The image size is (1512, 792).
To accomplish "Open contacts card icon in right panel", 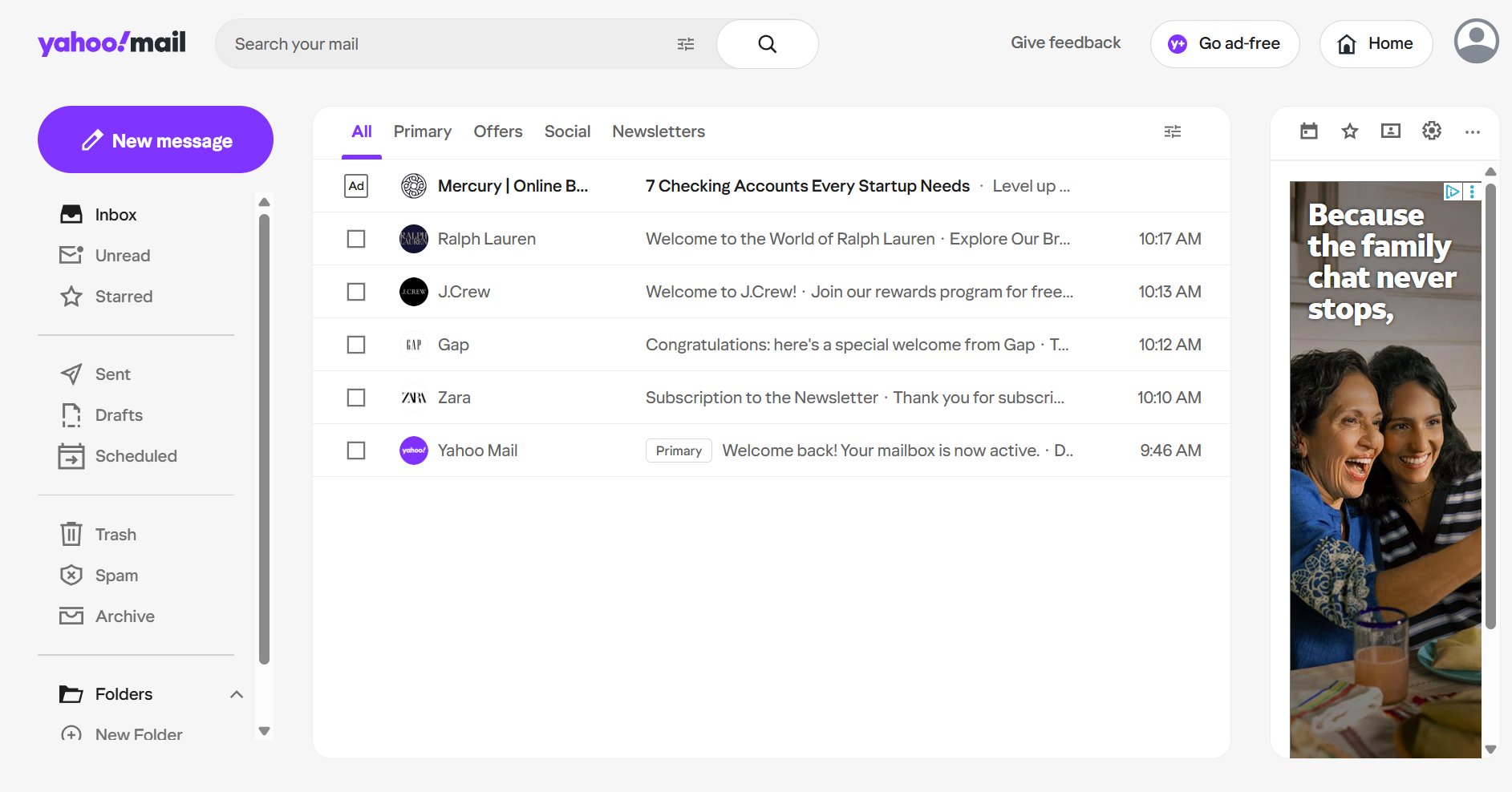I will point(1391,131).
